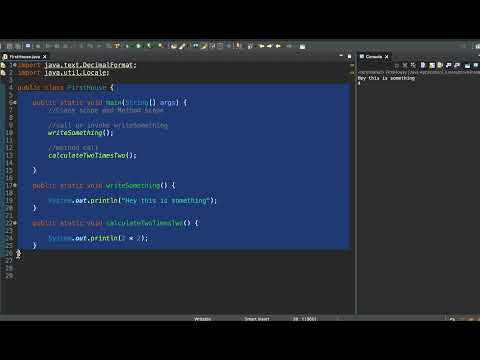Click 'java.util.Locale' import text
The width and height of the screenshot is (480, 360).
[x=76, y=72]
